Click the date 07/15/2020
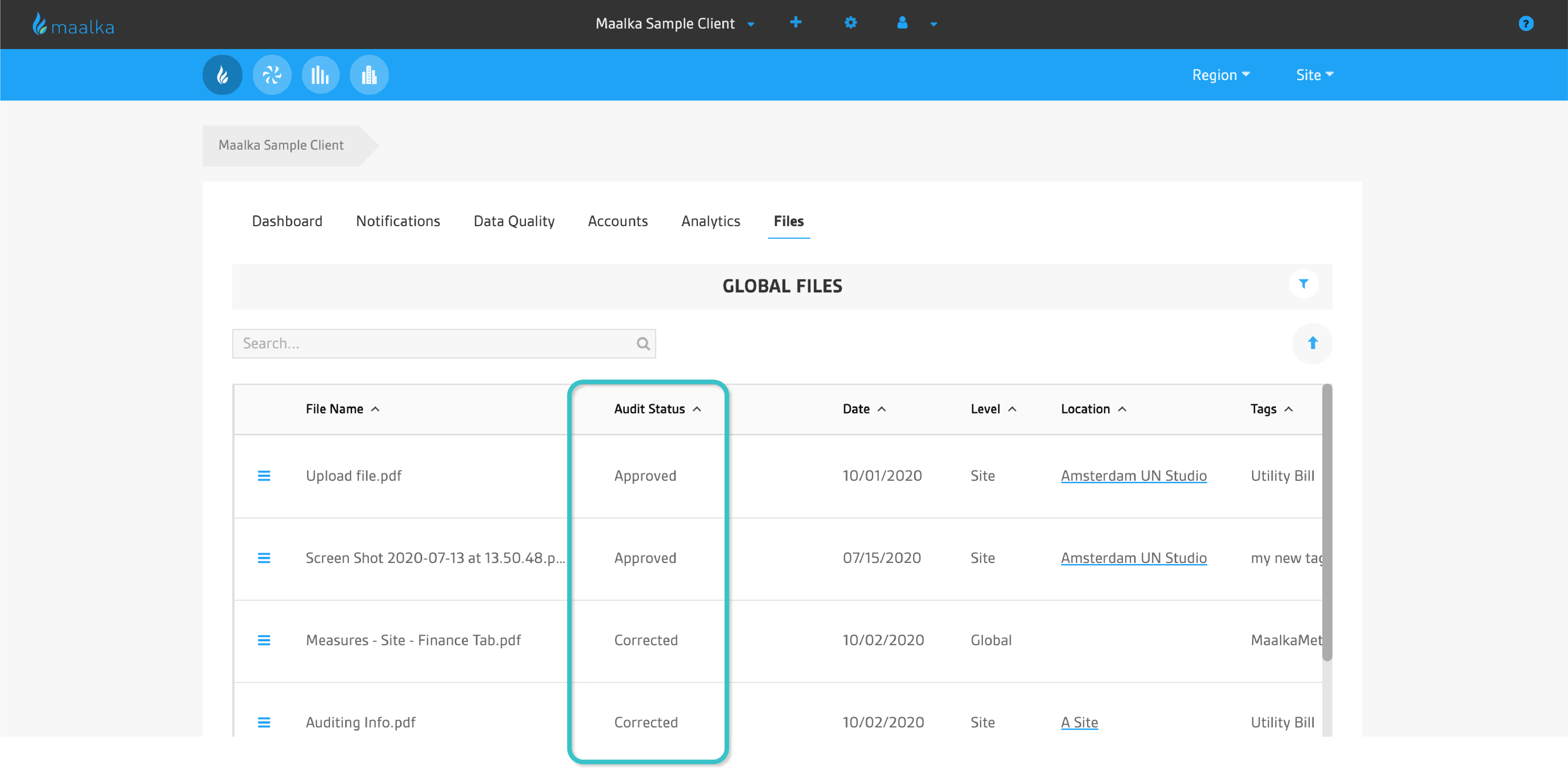1568x771 pixels. 881,558
